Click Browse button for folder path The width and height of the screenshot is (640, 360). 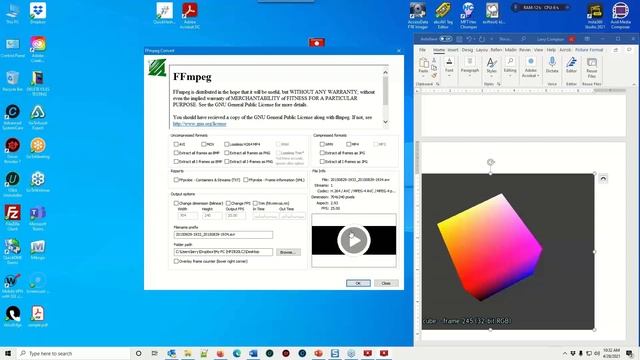288,252
